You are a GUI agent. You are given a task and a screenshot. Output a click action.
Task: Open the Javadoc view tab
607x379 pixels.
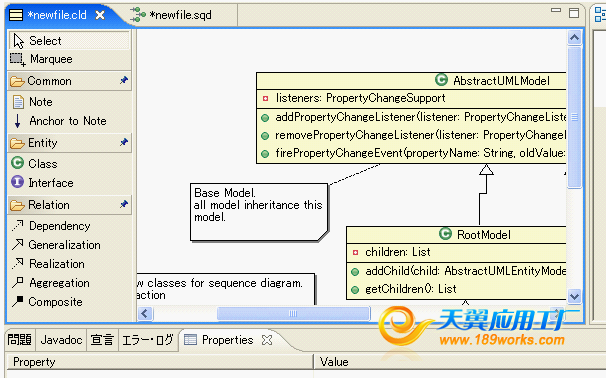61,340
